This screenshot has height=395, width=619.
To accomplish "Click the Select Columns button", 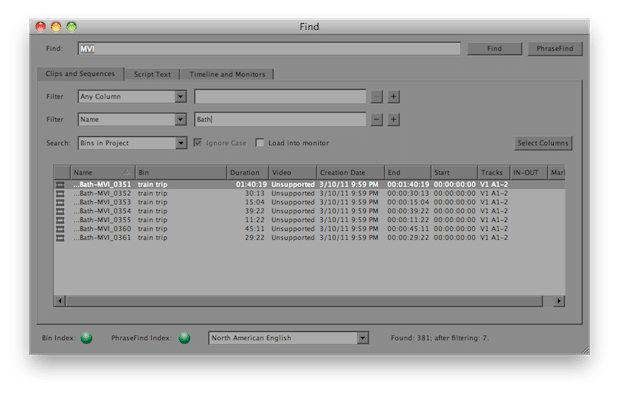I will tap(543, 143).
